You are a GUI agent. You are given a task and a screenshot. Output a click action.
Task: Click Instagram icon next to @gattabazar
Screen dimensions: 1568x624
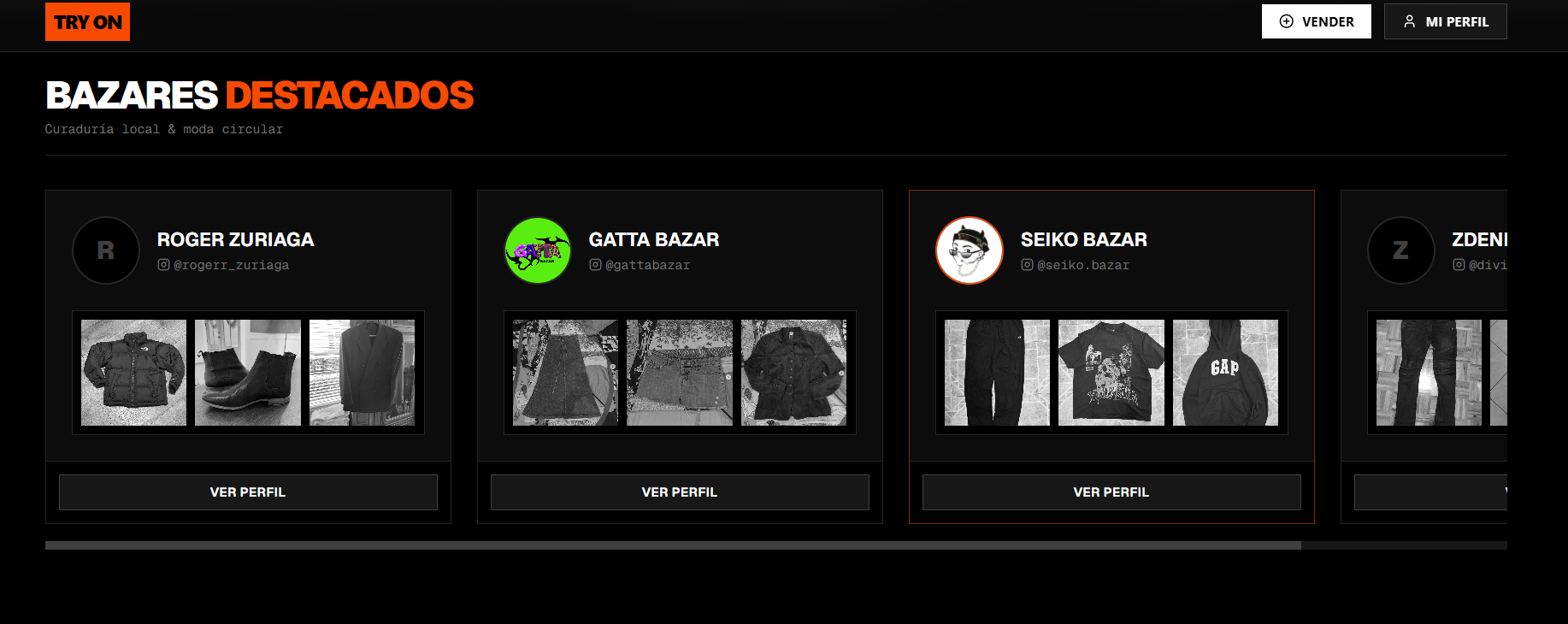tap(595, 265)
